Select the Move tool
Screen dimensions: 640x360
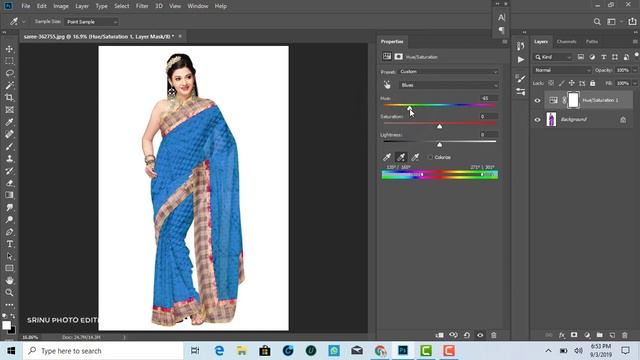coord(9,49)
